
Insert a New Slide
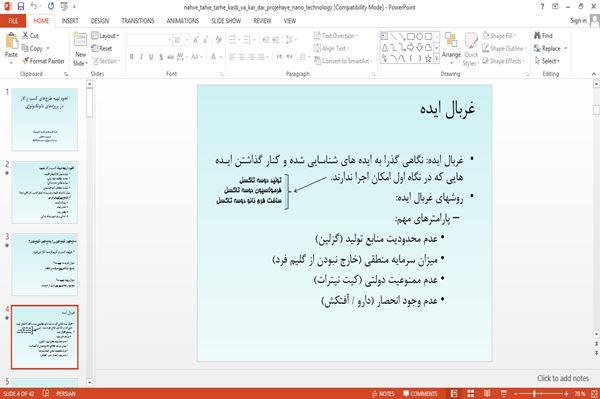click(80, 49)
